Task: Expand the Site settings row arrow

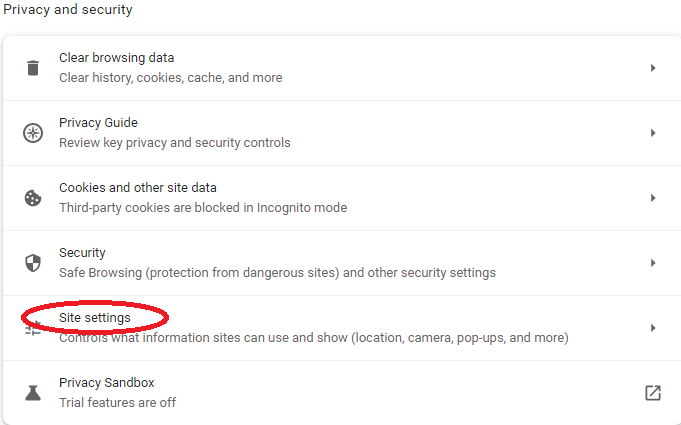Action: click(x=653, y=328)
